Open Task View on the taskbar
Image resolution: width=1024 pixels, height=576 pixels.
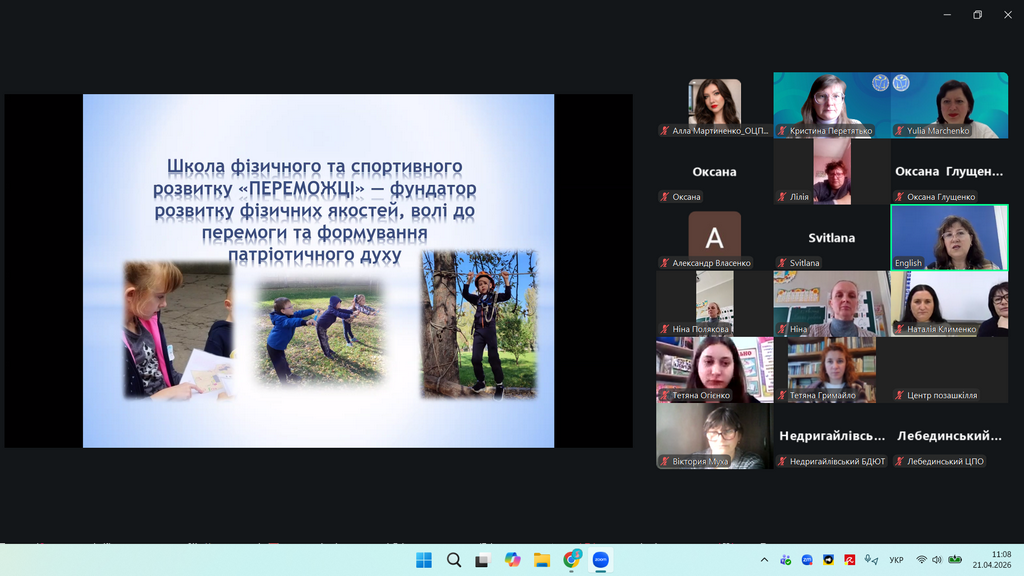click(482, 560)
